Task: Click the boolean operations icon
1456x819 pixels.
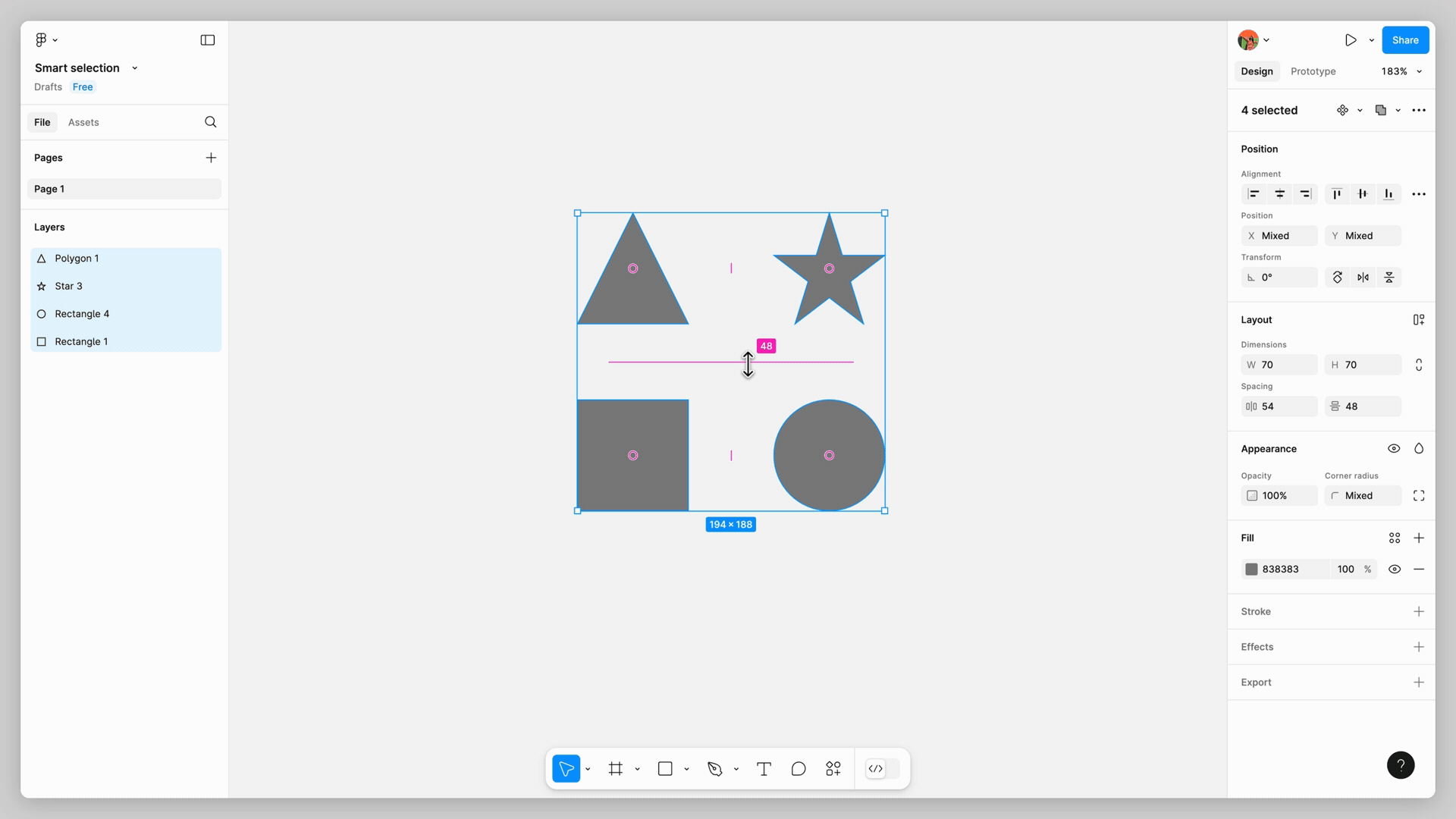Action: click(x=1381, y=111)
